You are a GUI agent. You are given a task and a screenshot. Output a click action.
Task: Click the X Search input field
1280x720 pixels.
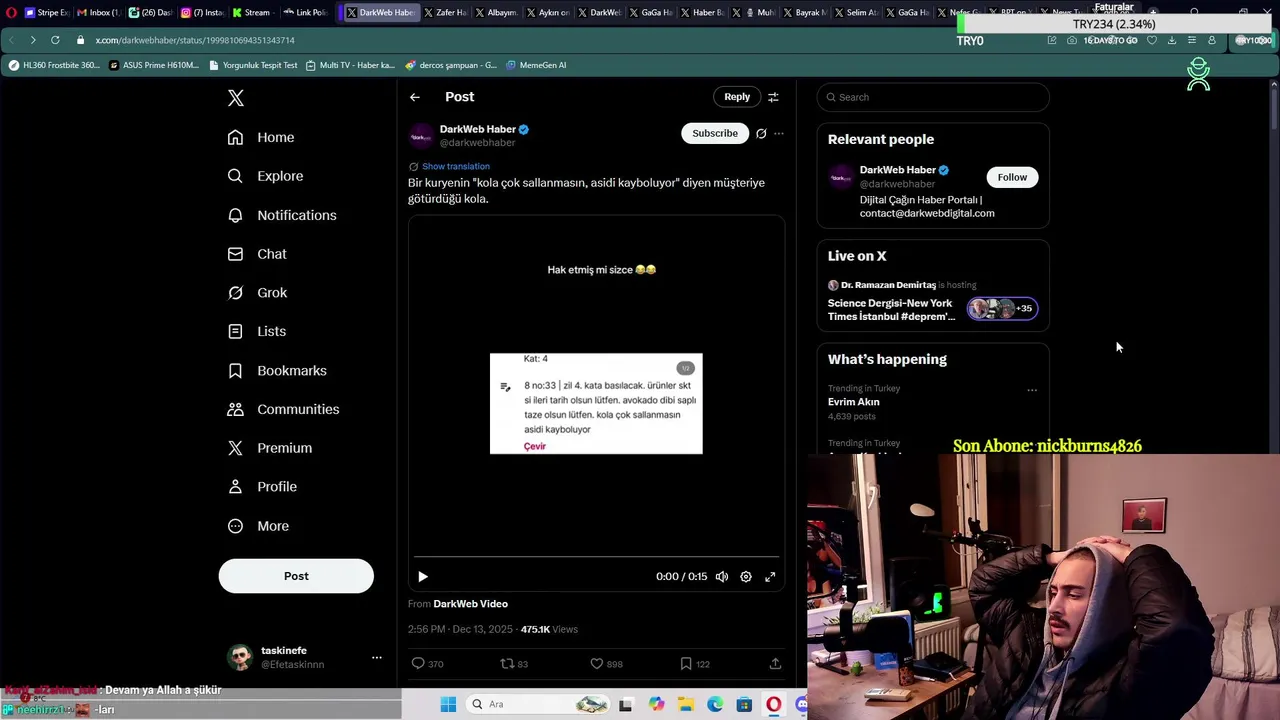pyautogui.click(x=933, y=97)
